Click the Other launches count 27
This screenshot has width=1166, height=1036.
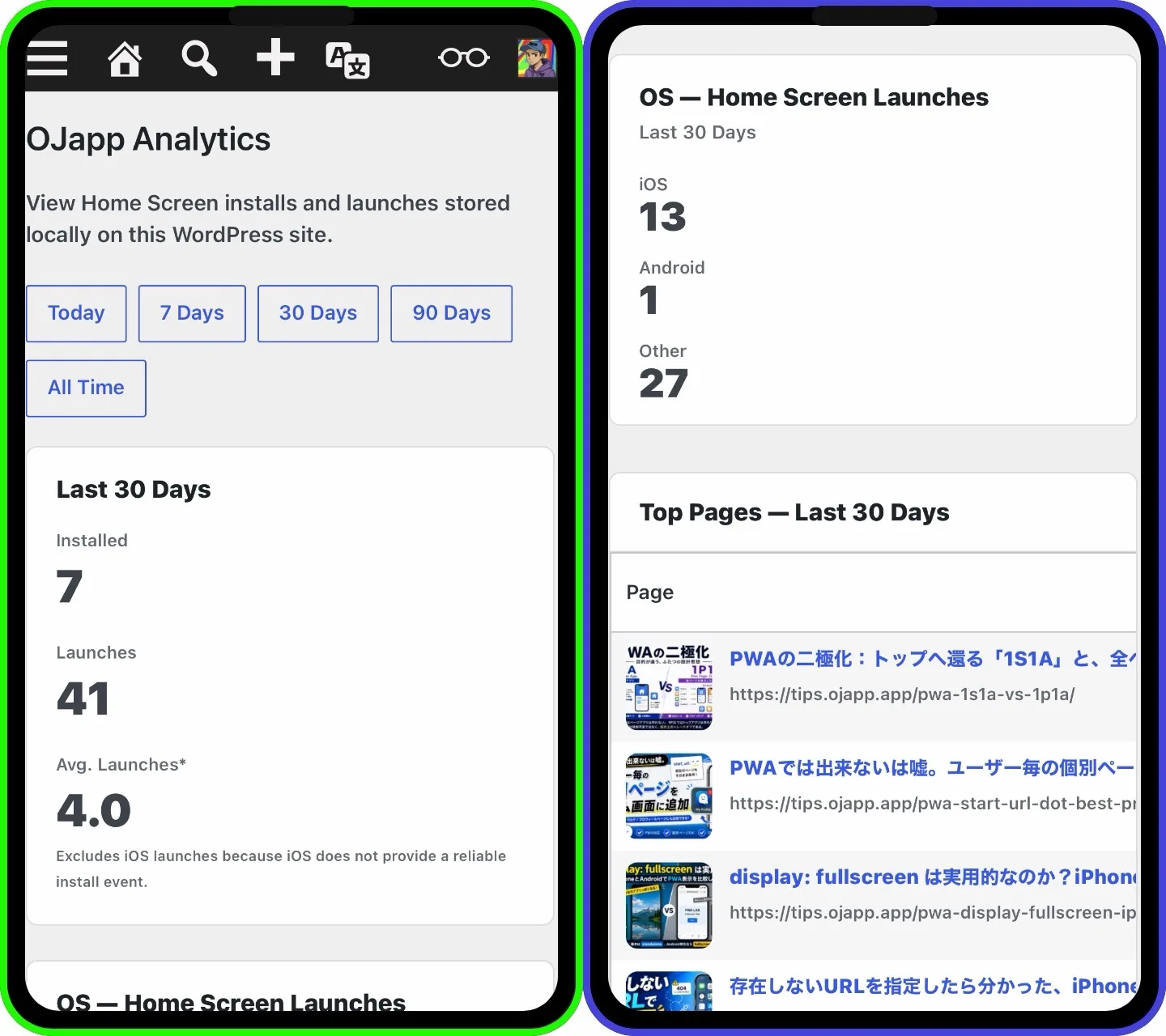tap(663, 384)
